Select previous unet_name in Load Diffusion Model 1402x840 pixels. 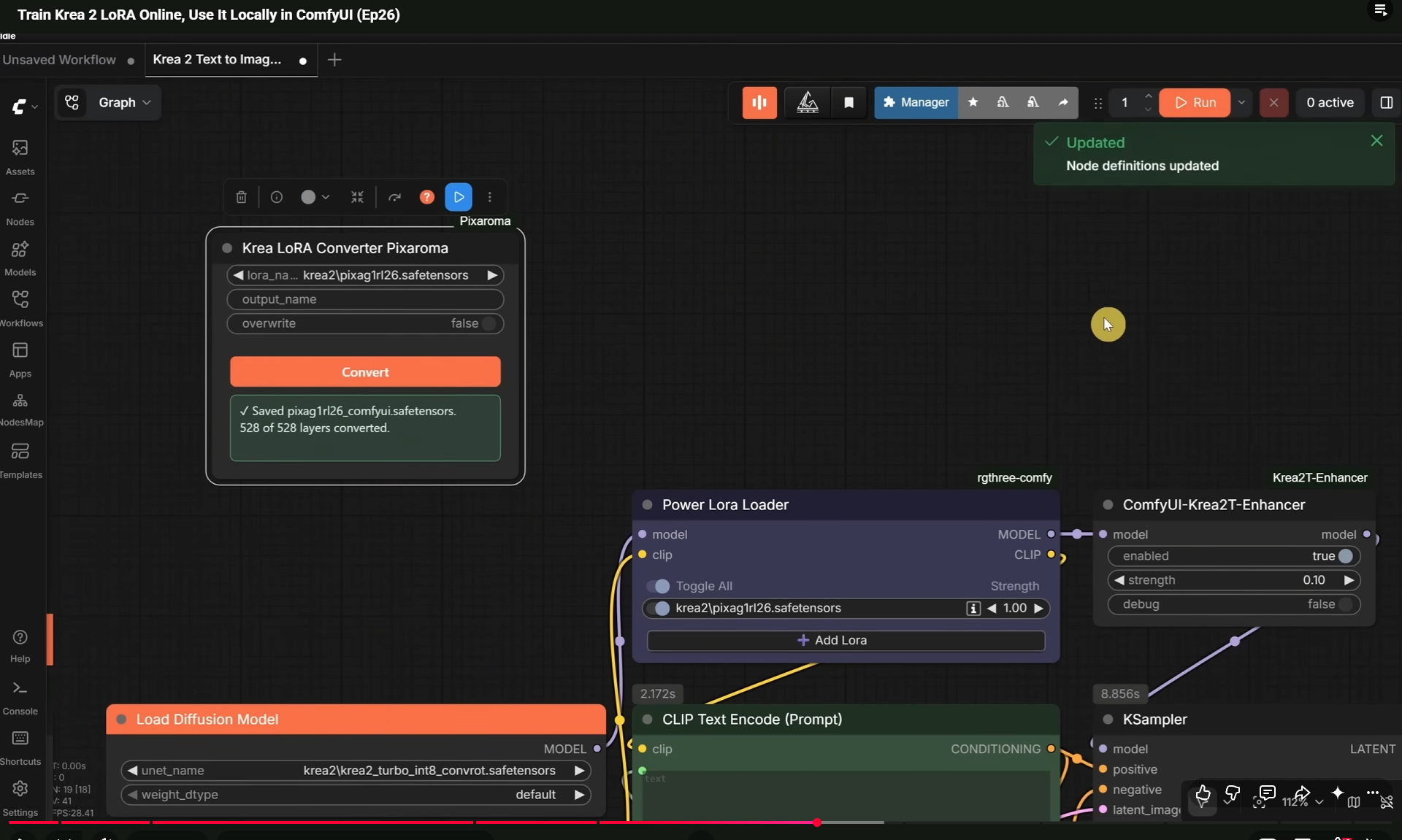click(x=132, y=771)
